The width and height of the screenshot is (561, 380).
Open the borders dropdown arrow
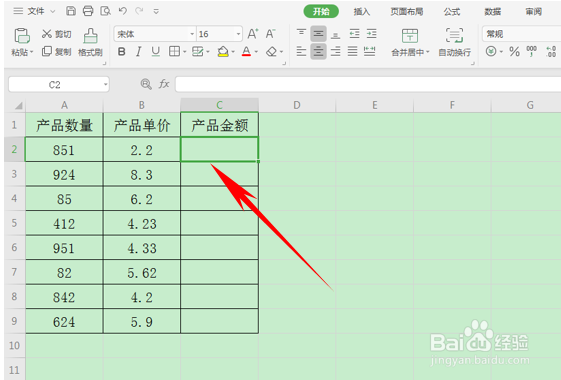(185, 52)
